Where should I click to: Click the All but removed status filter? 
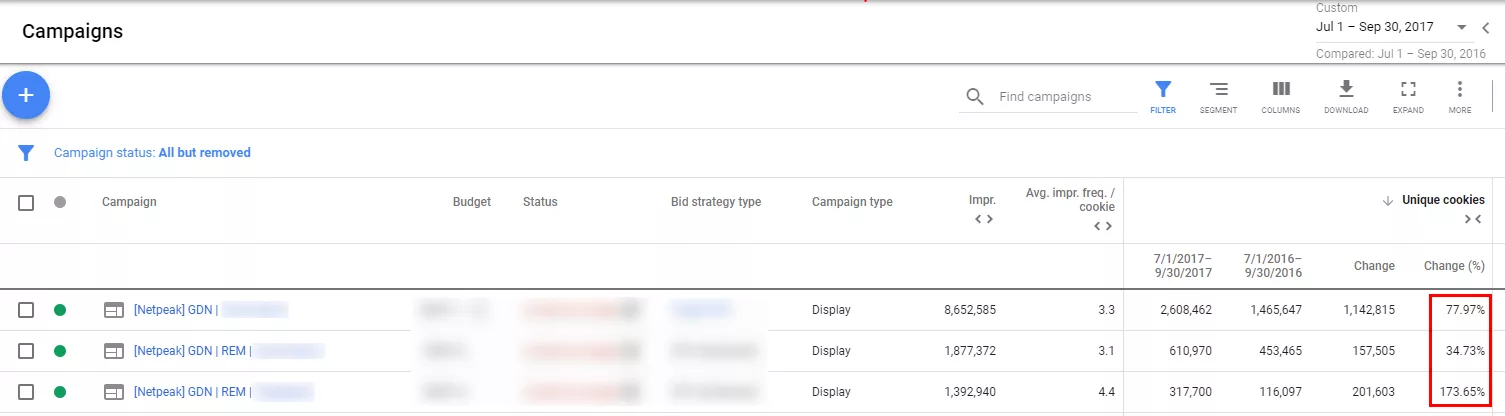point(205,153)
